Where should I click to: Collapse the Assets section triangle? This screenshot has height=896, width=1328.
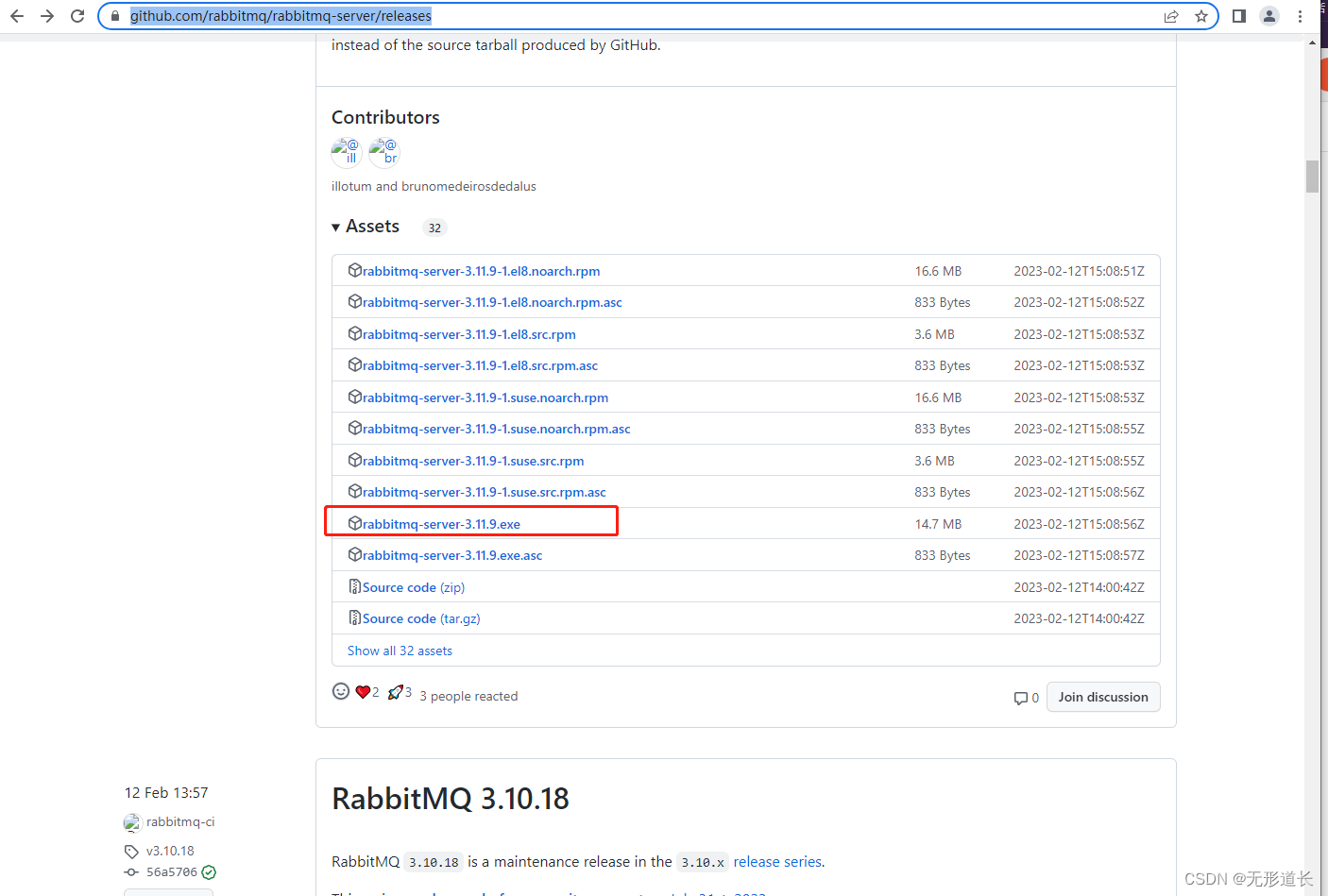pyautogui.click(x=335, y=228)
